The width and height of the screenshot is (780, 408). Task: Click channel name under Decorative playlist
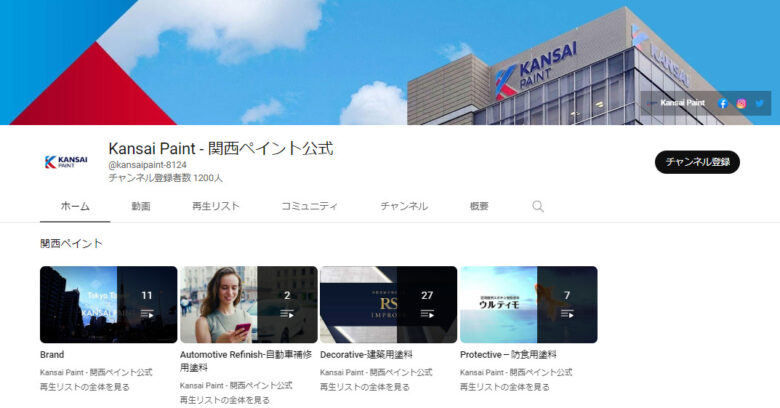pyautogui.click(x=376, y=372)
